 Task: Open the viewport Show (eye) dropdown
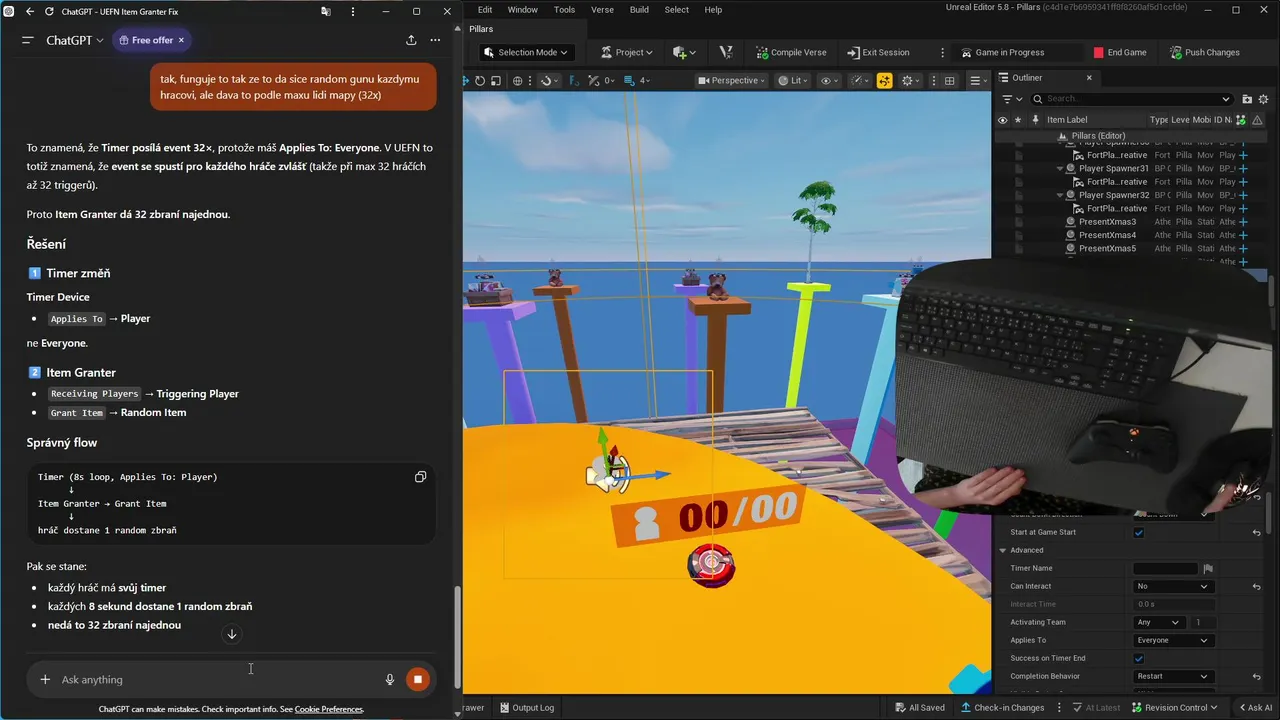tap(829, 80)
